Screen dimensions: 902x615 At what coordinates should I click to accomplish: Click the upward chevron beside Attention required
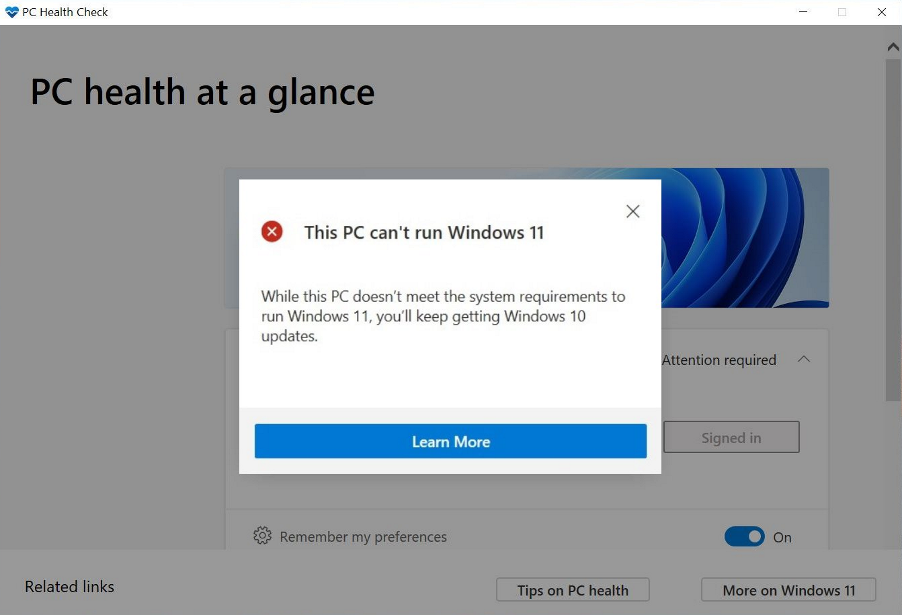[x=804, y=359]
